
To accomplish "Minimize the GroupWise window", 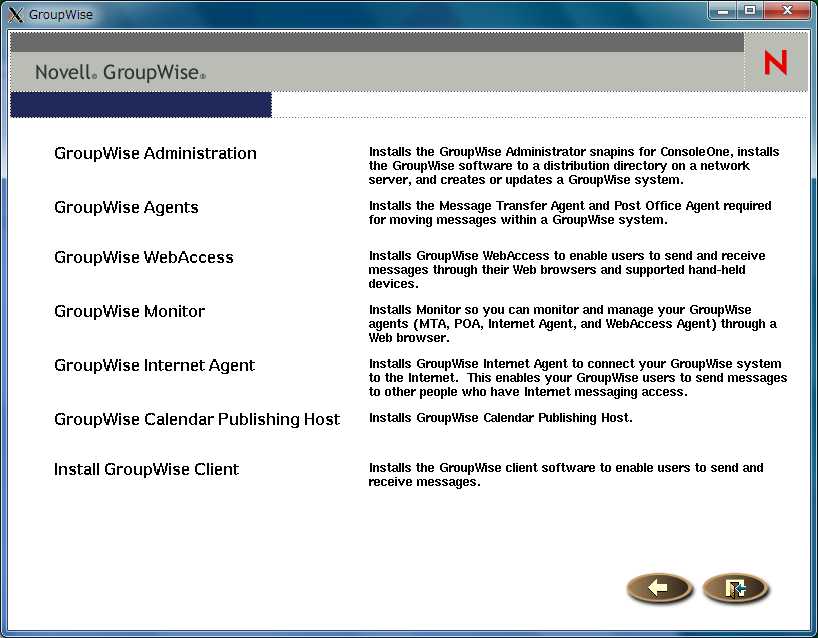I will [x=723, y=11].
